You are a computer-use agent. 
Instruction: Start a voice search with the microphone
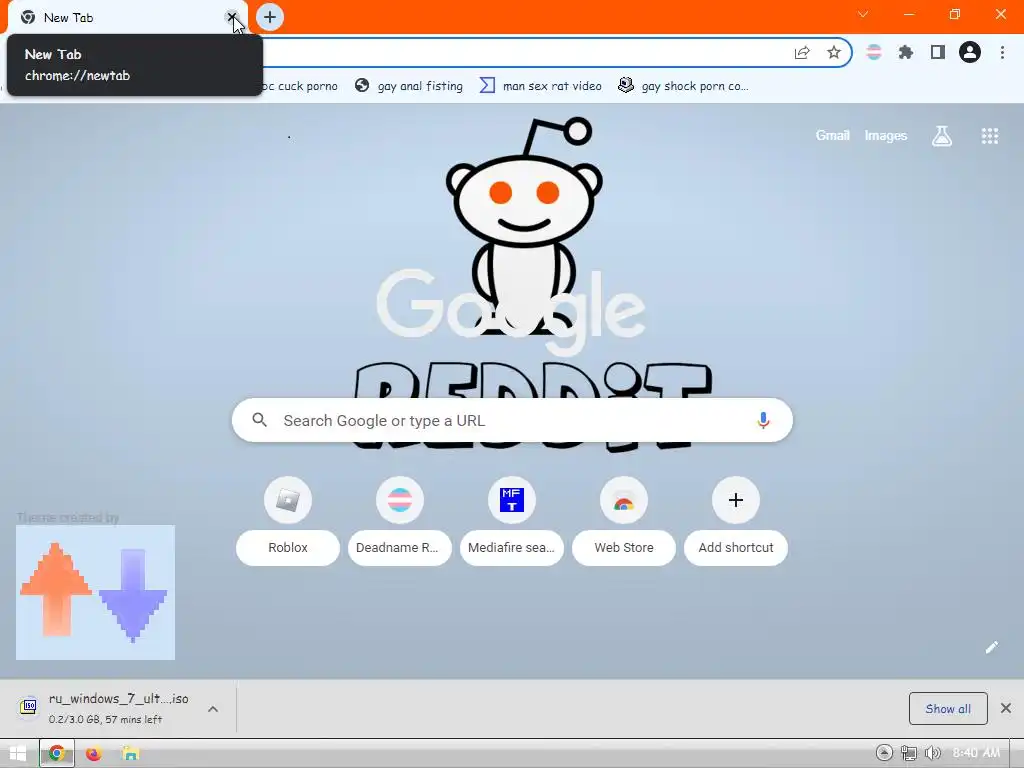tap(763, 421)
